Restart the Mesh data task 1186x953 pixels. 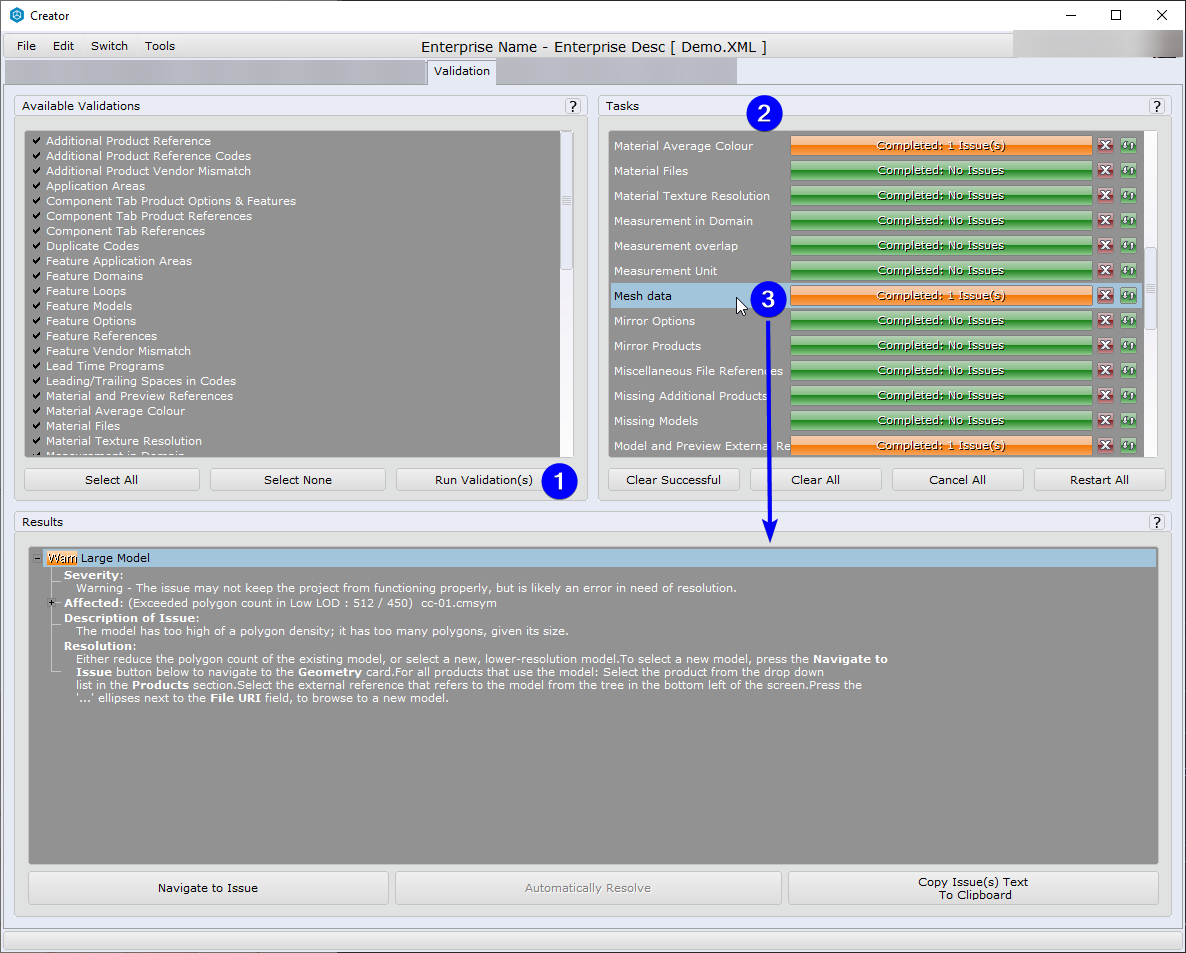[1128, 295]
